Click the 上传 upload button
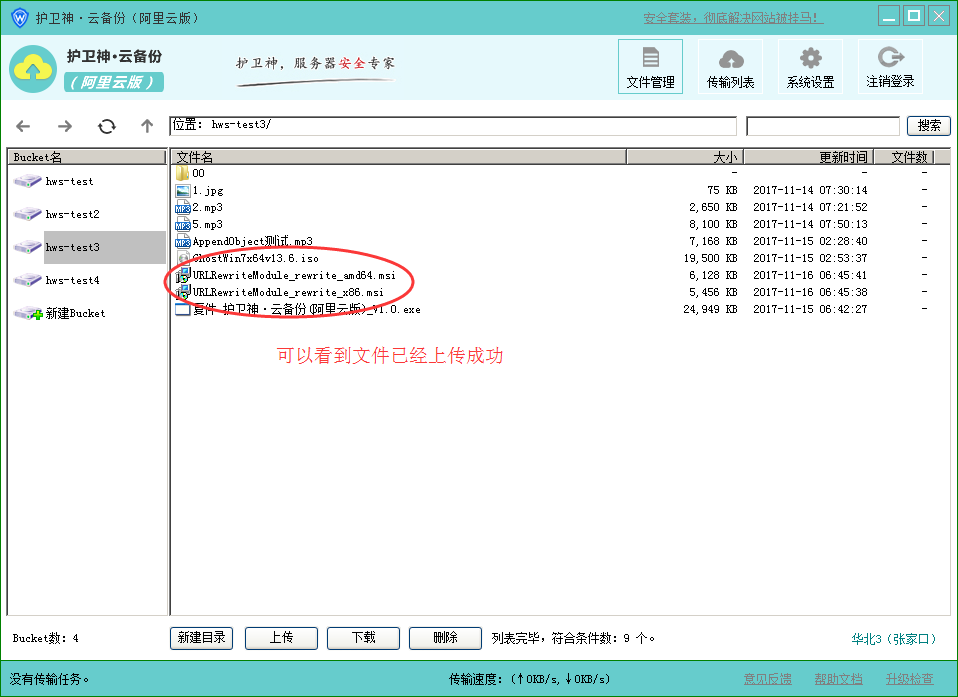The height and width of the screenshot is (697, 958). tap(281, 638)
